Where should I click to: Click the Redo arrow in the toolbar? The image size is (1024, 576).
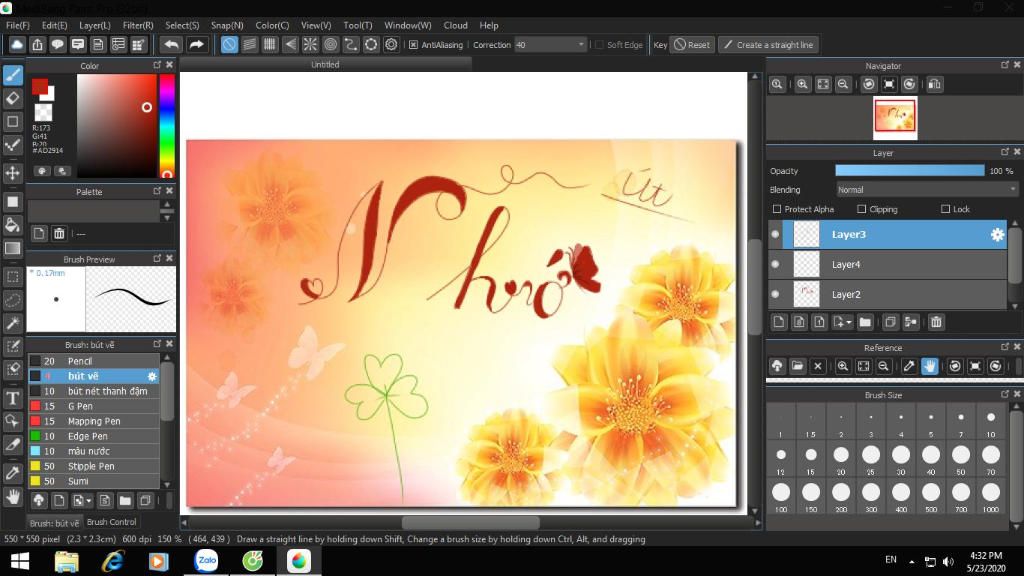click(196, 44)
